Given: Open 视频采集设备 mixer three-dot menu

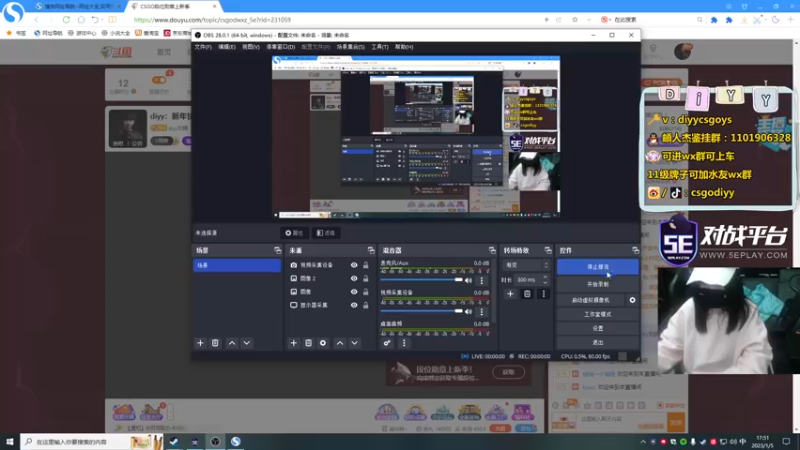Looking at the screenshot, I should pos(482,311).
